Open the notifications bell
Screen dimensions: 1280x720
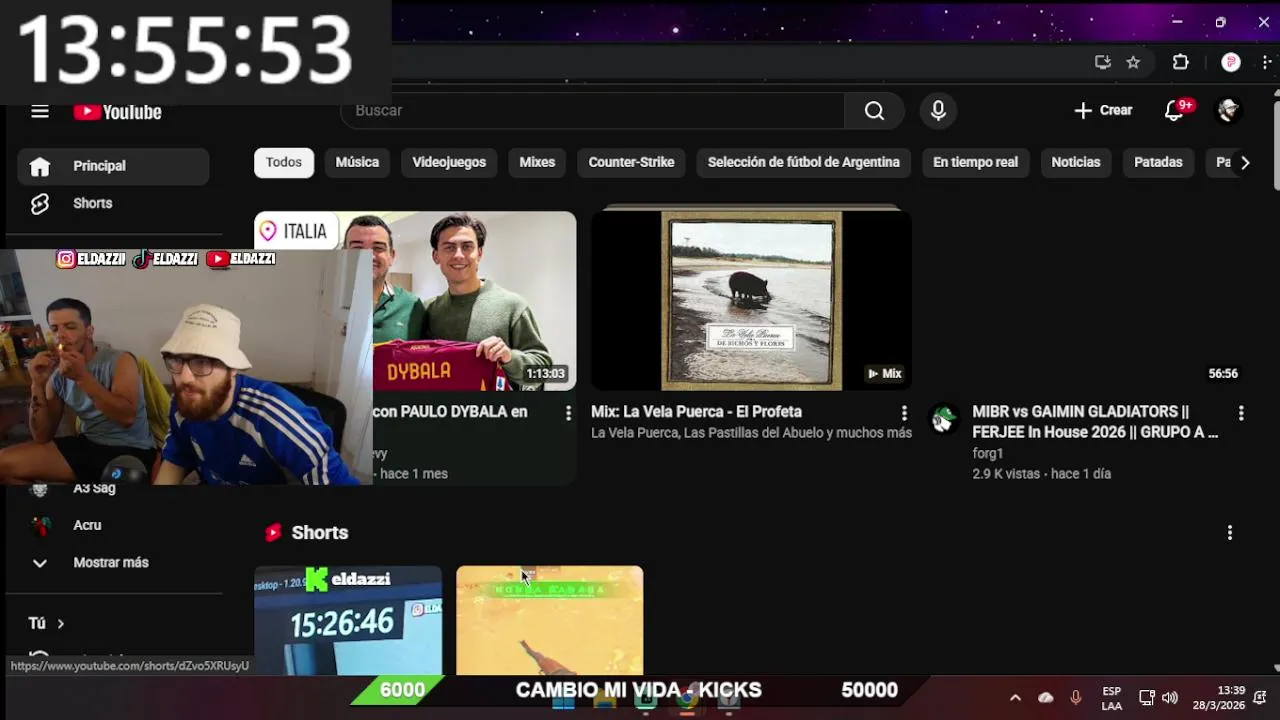tap(1175, 111)
